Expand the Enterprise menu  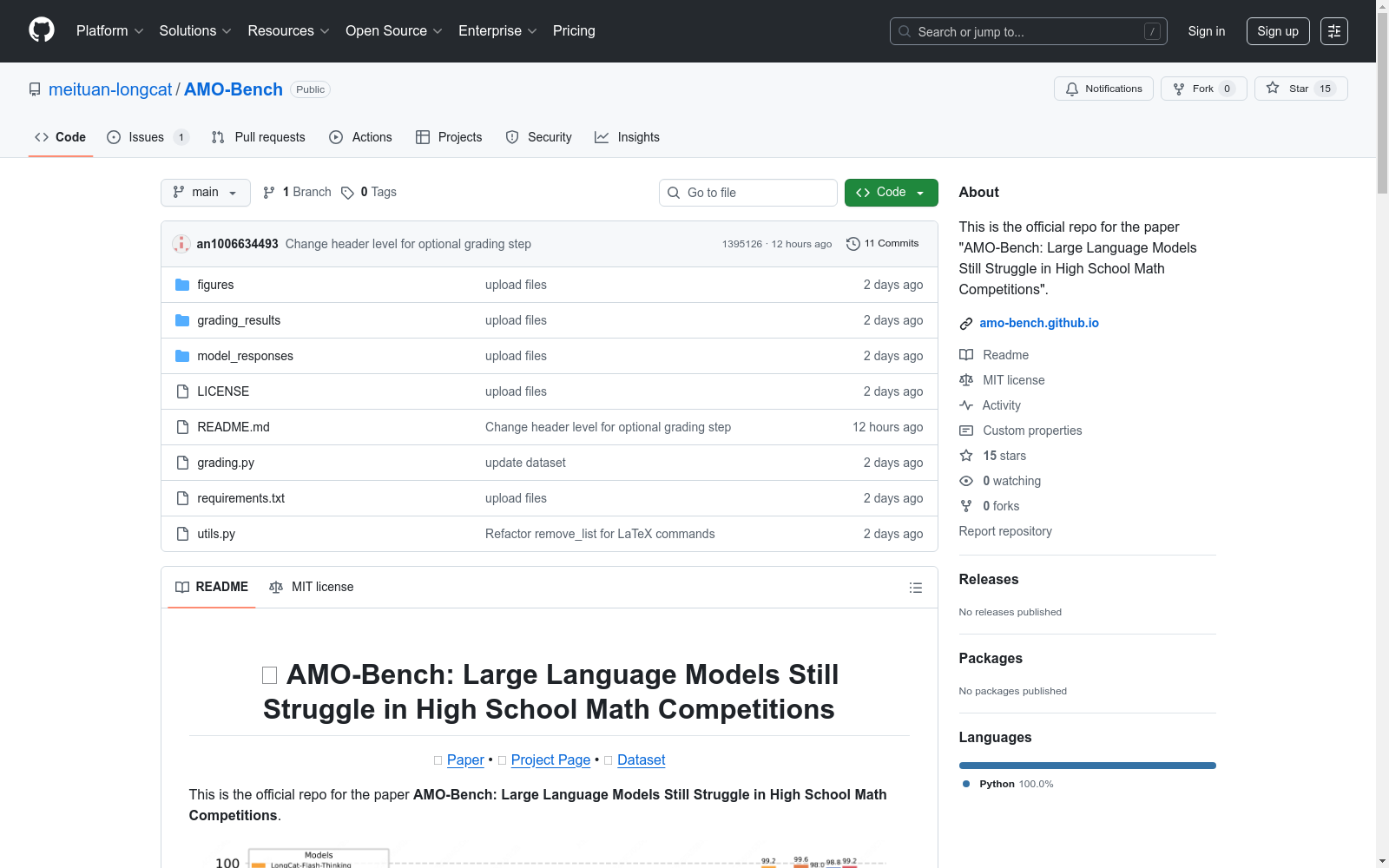pos(498,31)
